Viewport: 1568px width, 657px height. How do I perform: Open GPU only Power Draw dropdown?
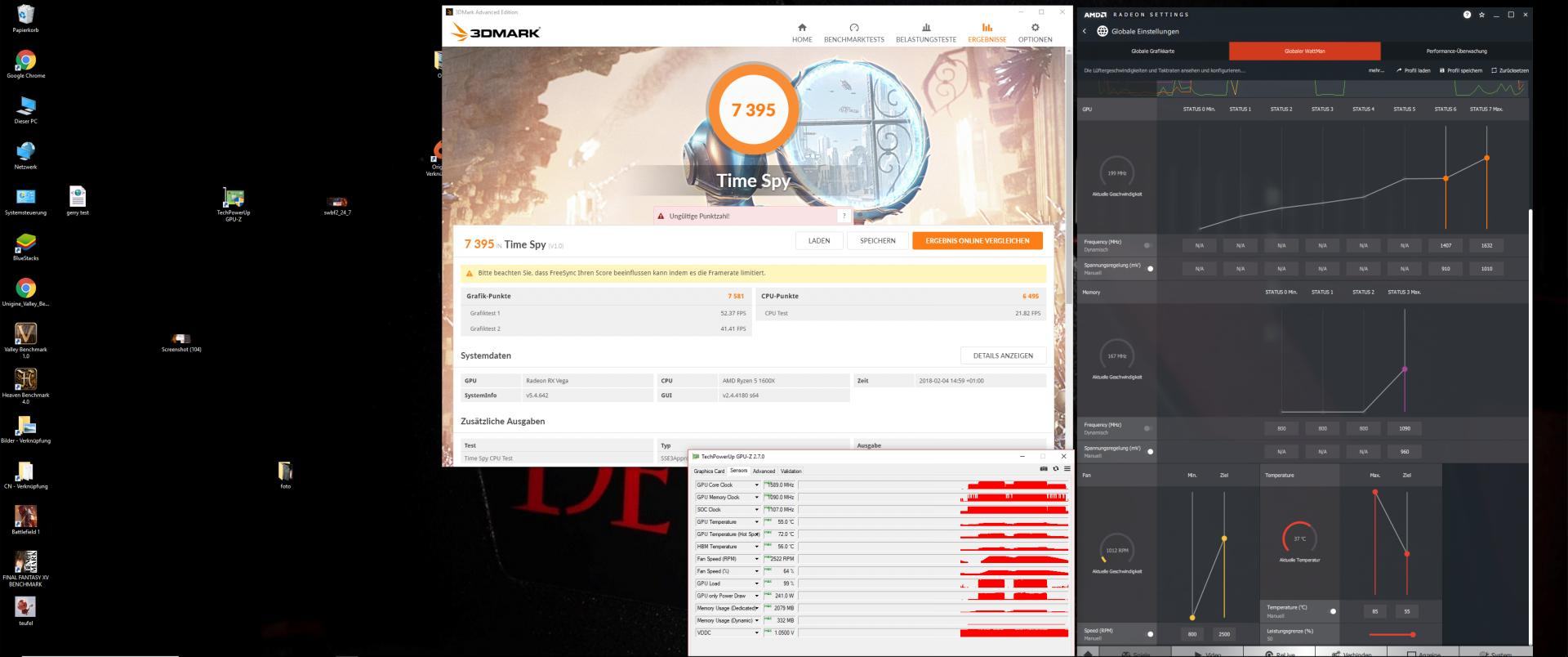[x=756, y=596]
